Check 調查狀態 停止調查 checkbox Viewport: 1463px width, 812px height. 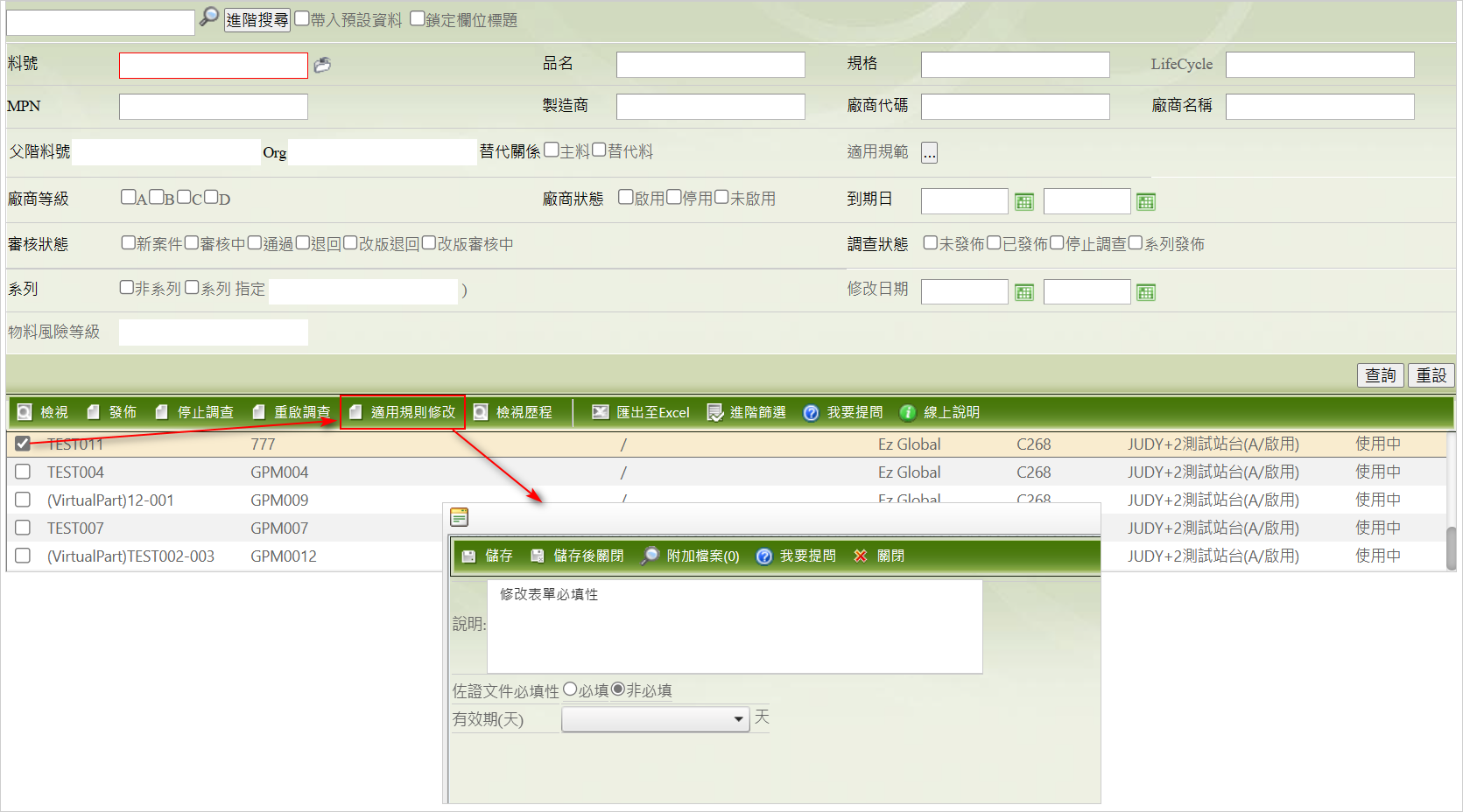coord(1058,242)
